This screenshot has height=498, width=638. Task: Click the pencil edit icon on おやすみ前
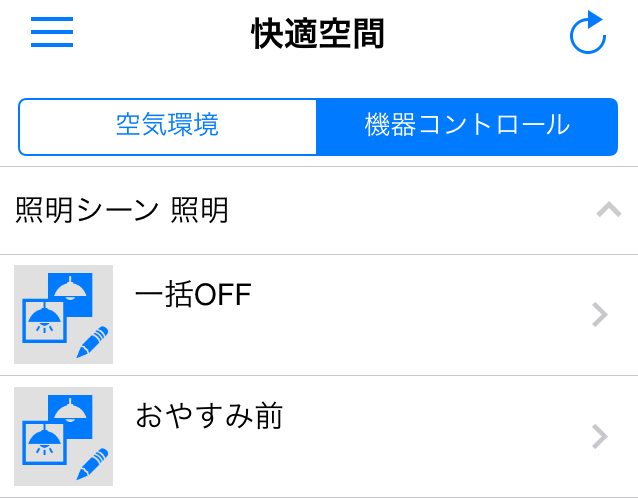93,464
